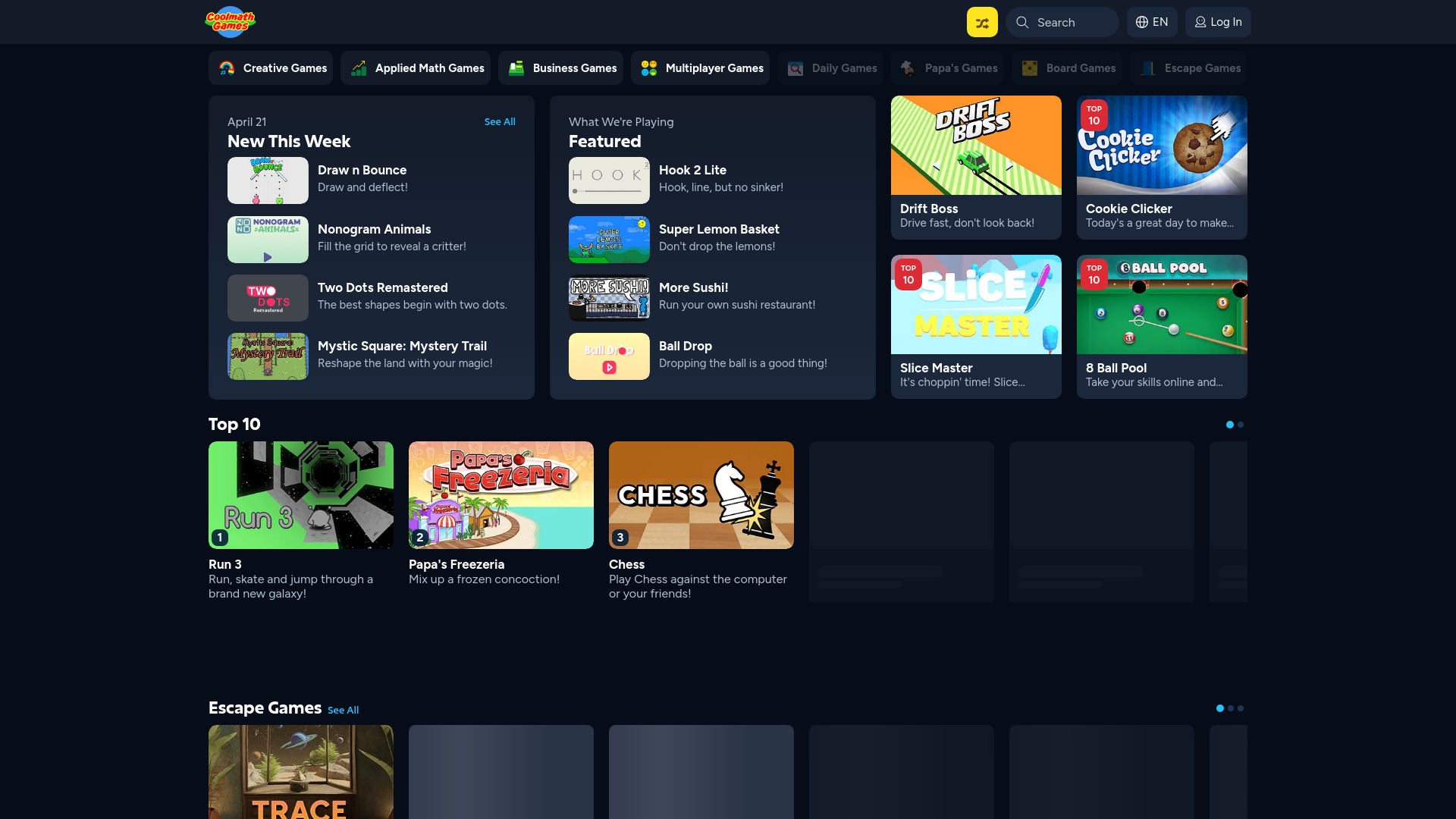
Task: Click Top 10 badge on Cookie Clicker
Action: (1094, 115)
